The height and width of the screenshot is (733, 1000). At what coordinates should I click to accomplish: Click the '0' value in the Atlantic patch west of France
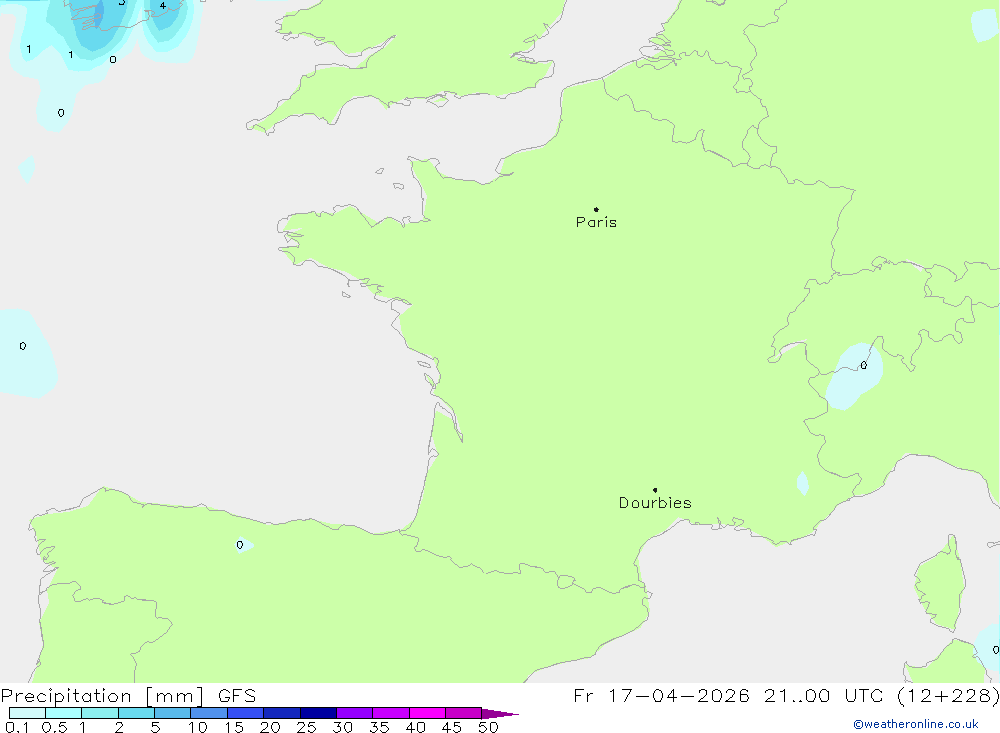point(23,346)
